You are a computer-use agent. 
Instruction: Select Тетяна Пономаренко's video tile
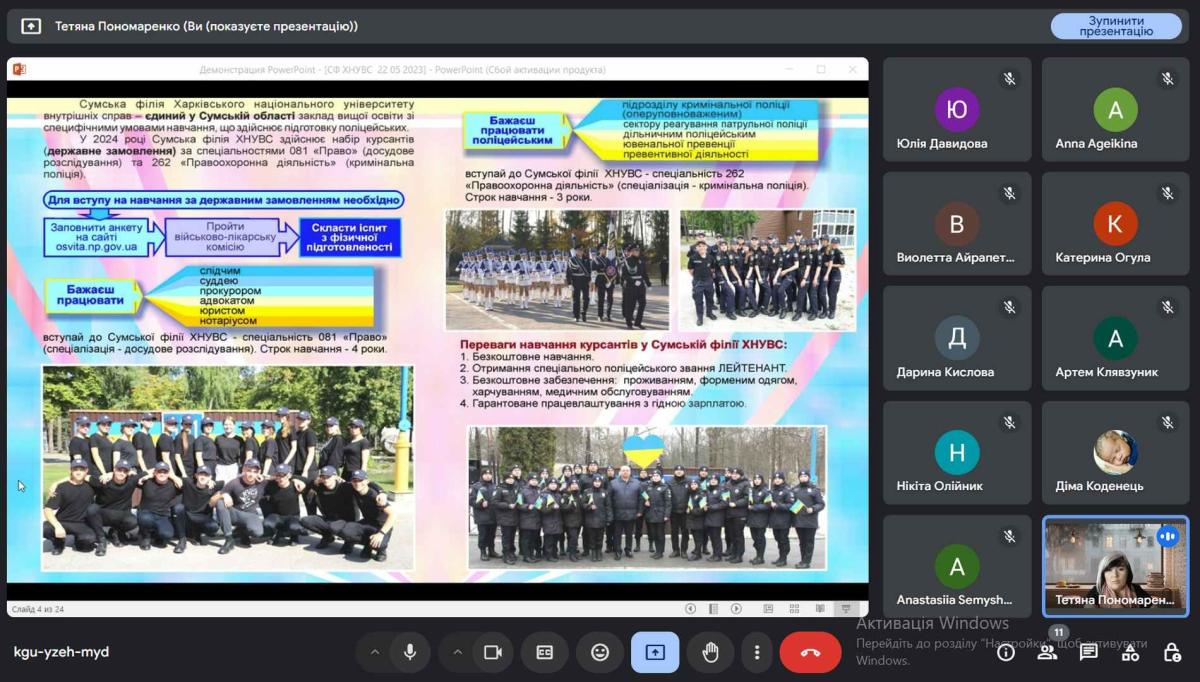[1116, 566]
